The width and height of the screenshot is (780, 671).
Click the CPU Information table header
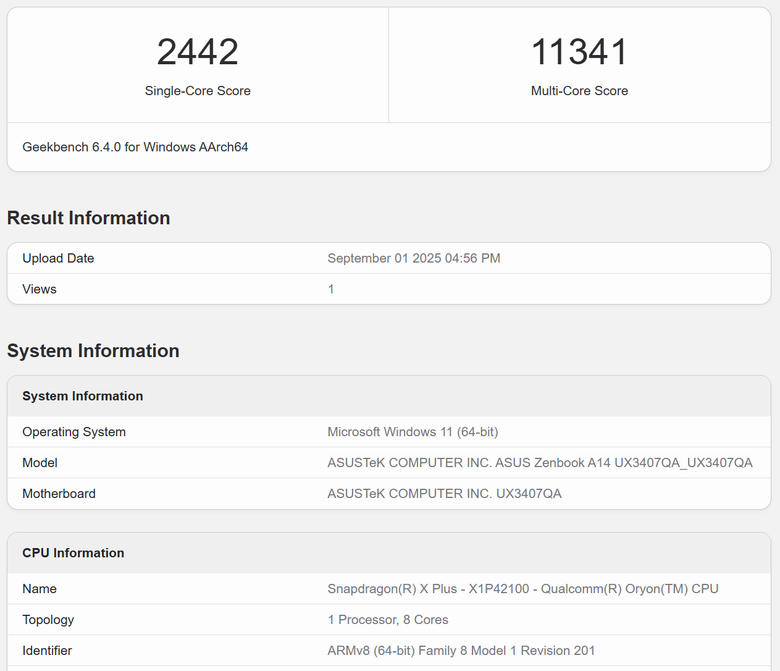(73, 553)
